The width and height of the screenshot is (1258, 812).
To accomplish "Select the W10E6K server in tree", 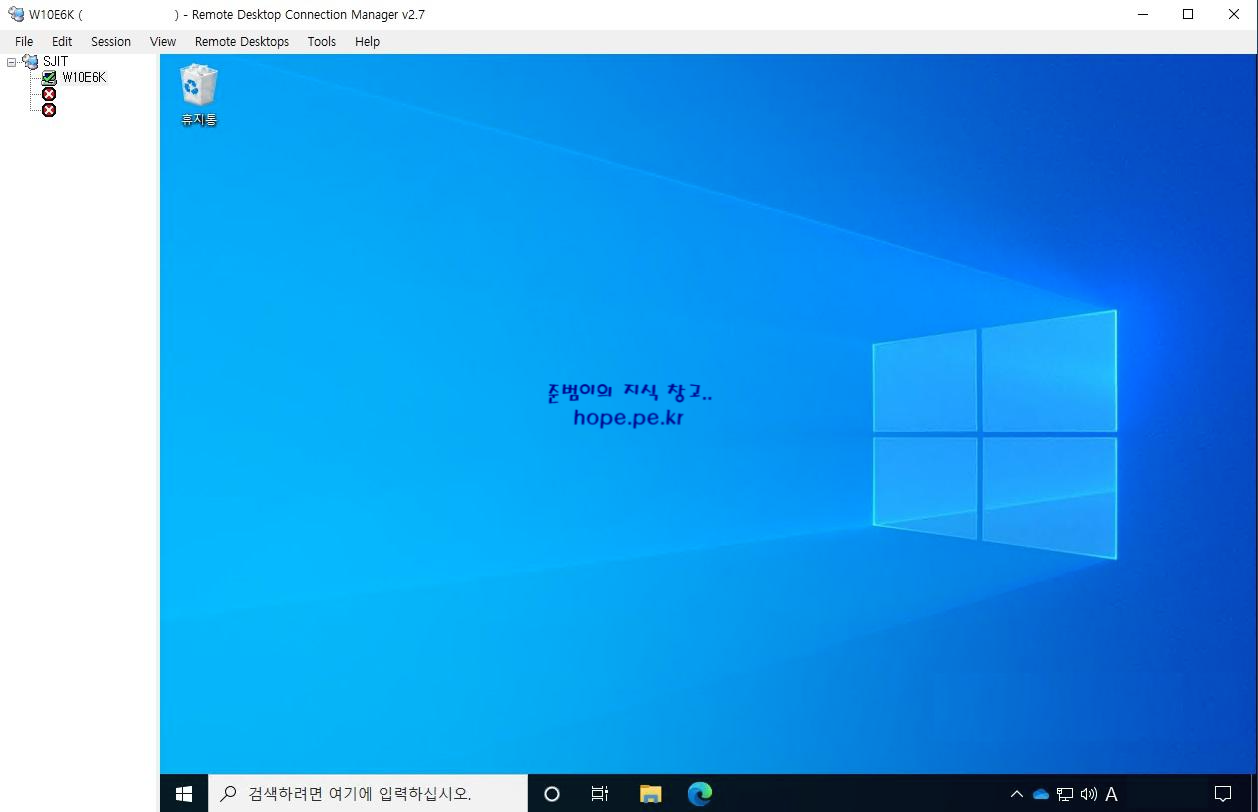I will pyautogui.click(x=84, y=78).
